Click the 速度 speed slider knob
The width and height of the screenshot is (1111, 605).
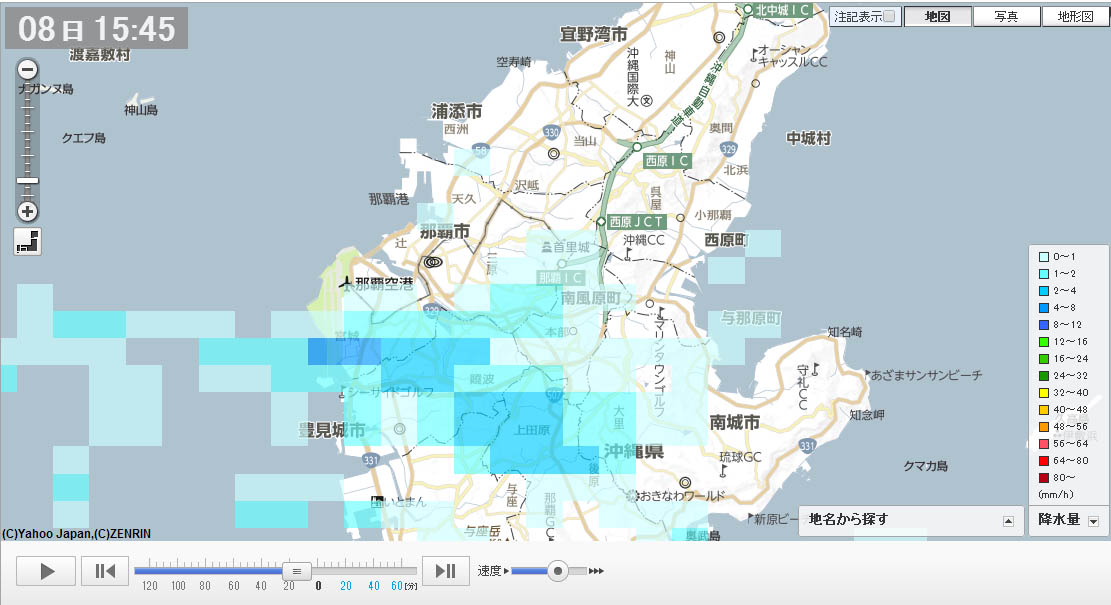click(x=558, y=571)
